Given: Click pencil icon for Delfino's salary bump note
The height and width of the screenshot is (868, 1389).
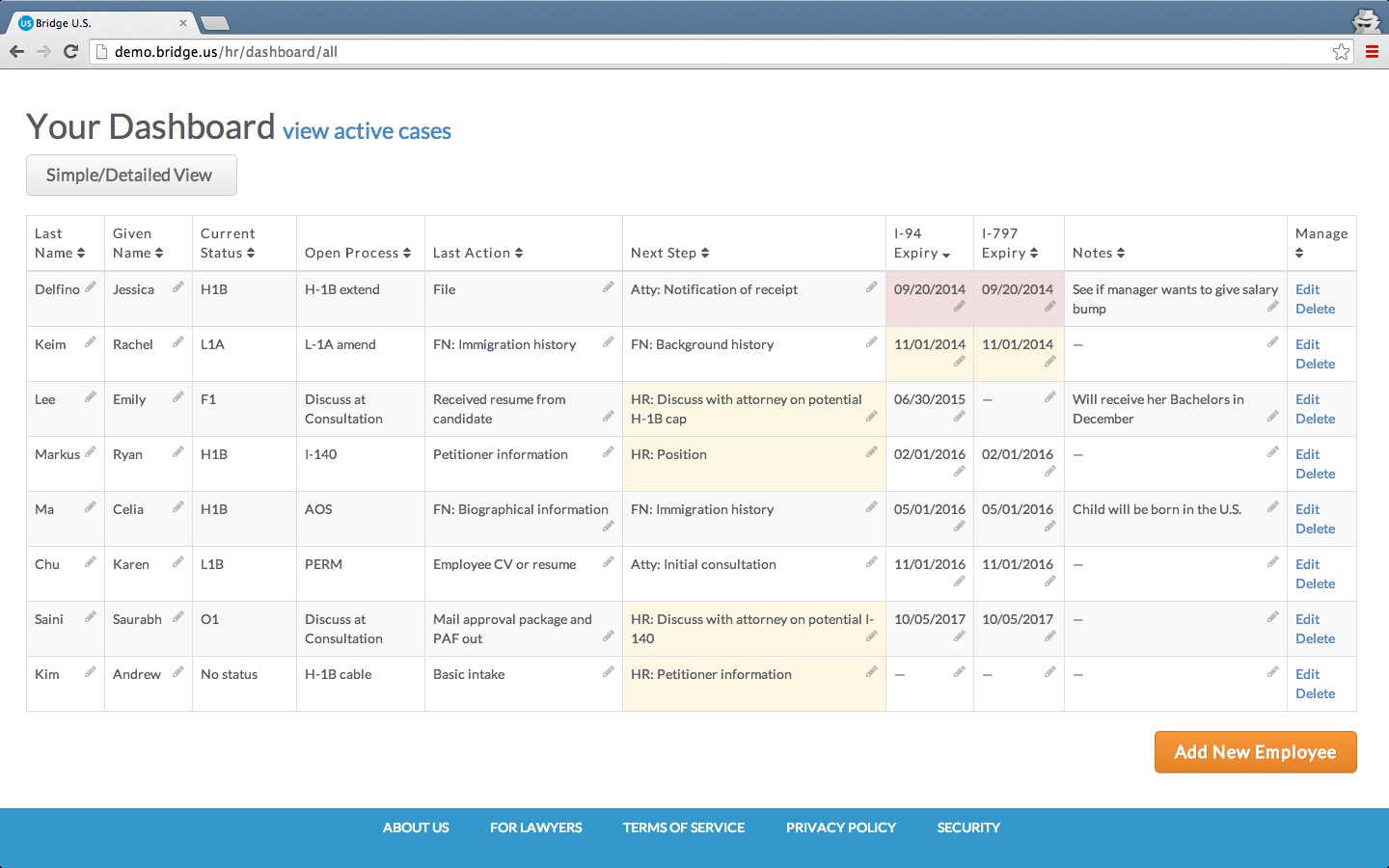Looking at the screenshot, I should pos(1272,307).
